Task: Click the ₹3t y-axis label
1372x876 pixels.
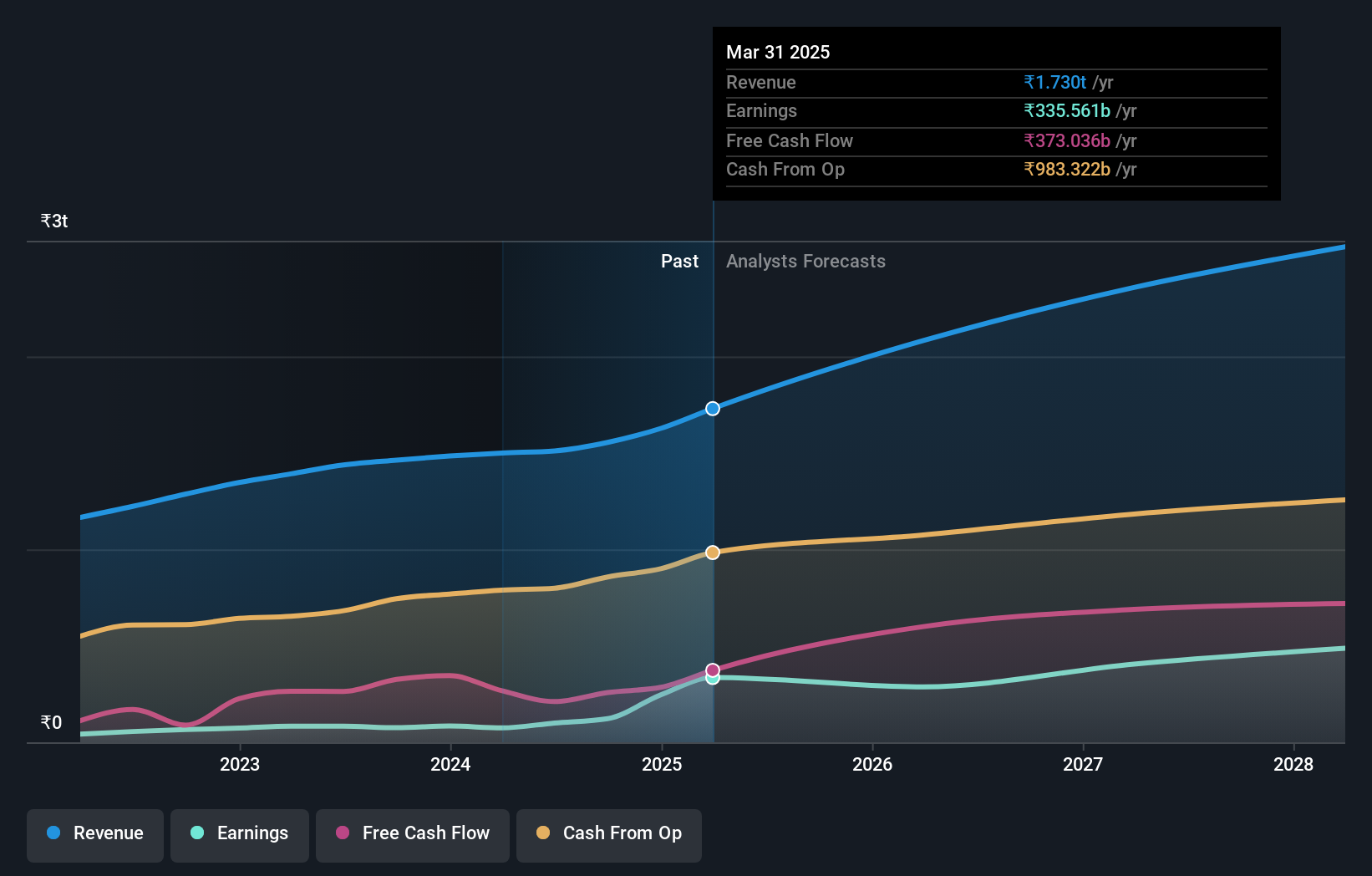Action: 54,221
